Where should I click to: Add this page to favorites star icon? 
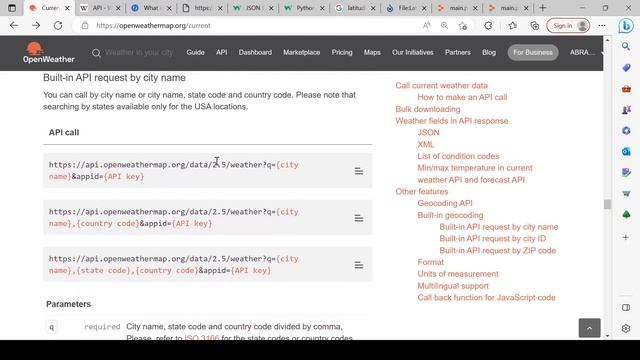coord(462,26)
